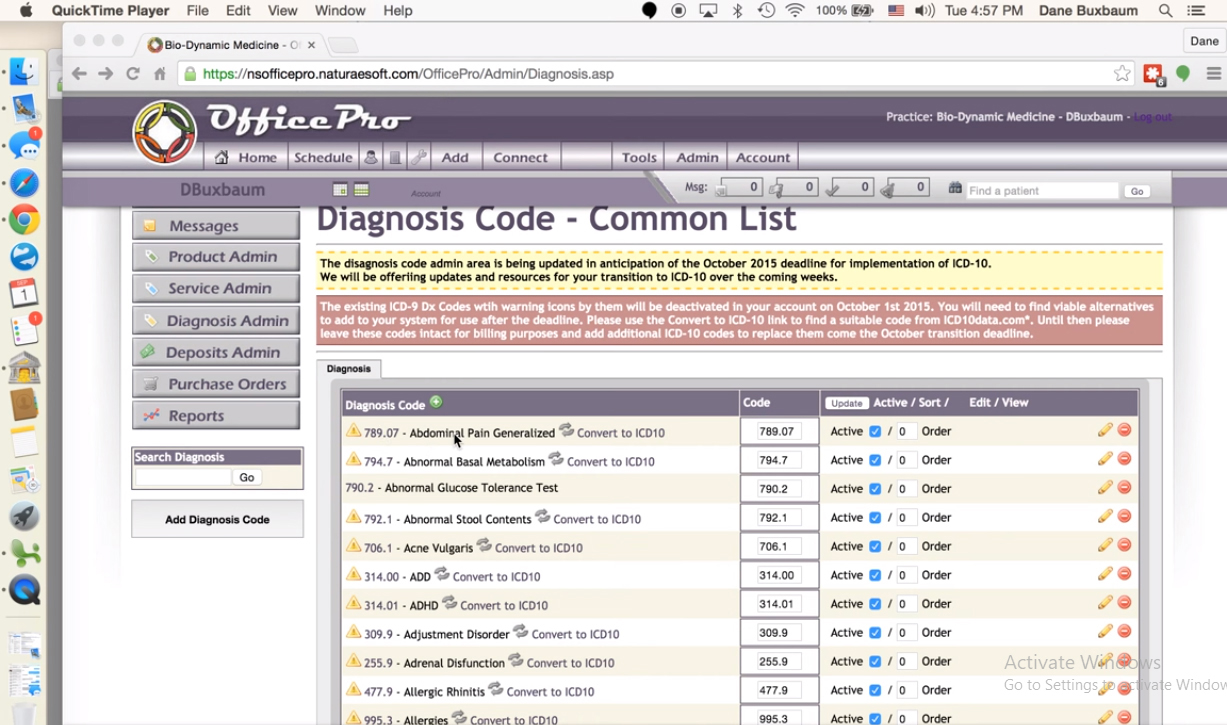
Task: Open the Admin menu in OfficePro navigation
Action: coord(697,157)
